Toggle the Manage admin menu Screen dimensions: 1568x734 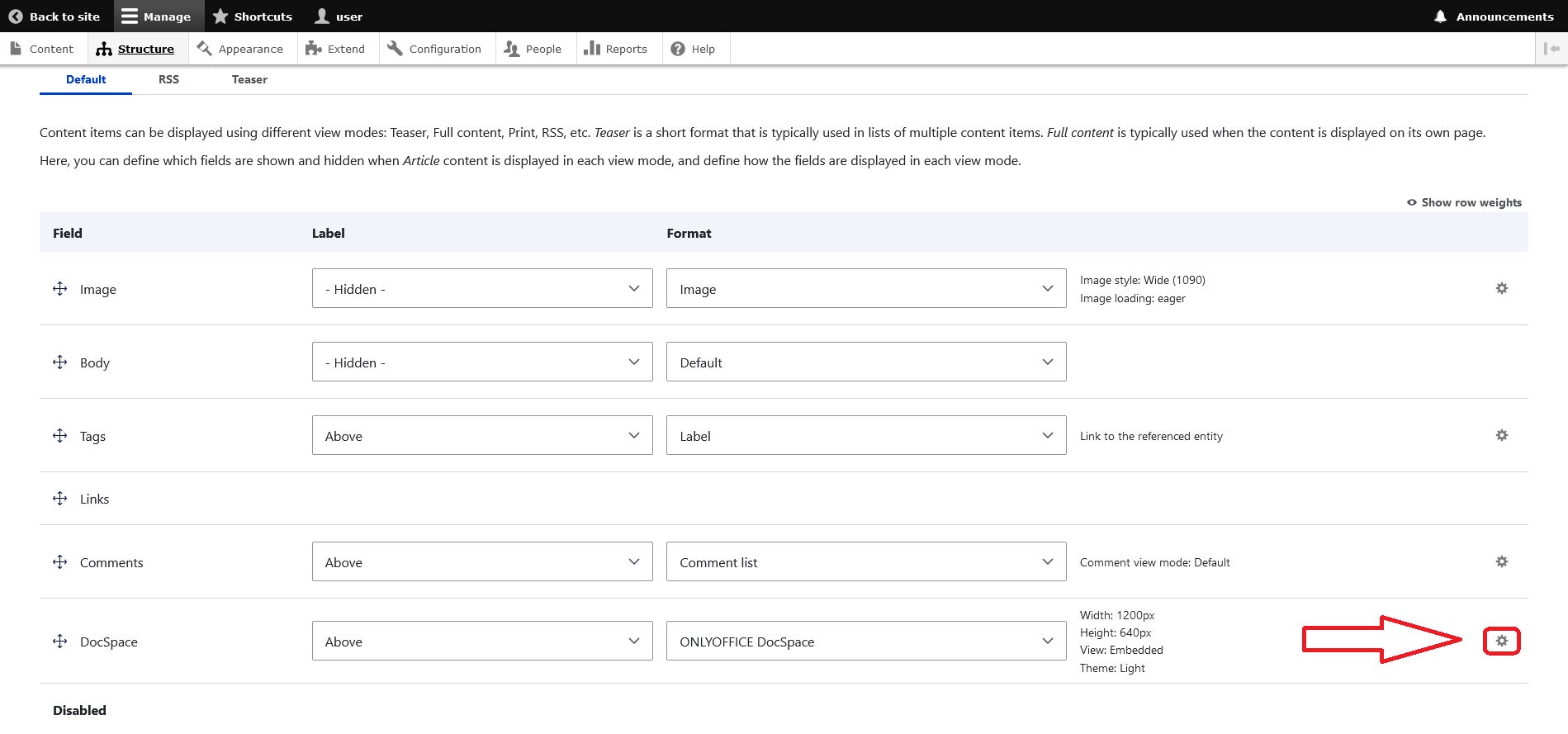click(156, 17)
